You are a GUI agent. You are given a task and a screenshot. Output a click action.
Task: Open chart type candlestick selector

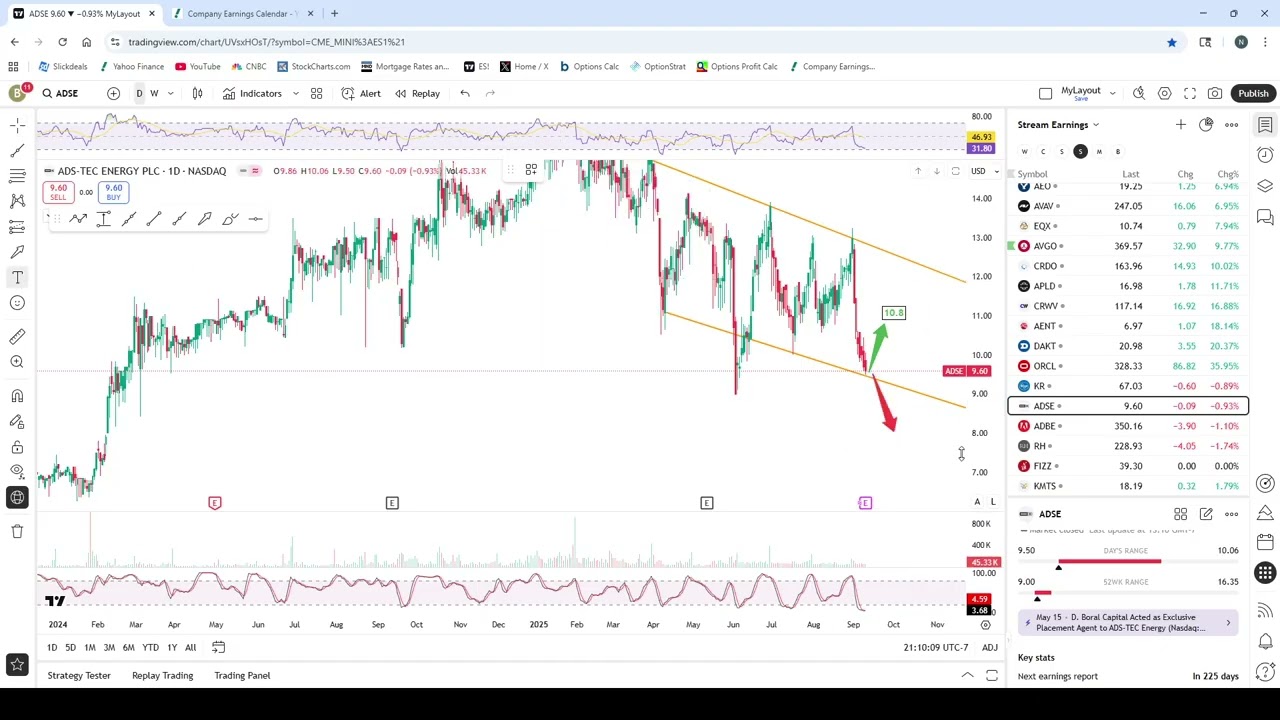[197, 93]
